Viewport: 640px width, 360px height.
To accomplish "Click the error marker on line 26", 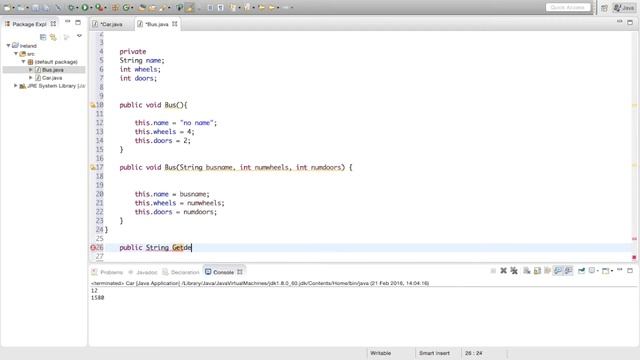I will tap(93, 247).
